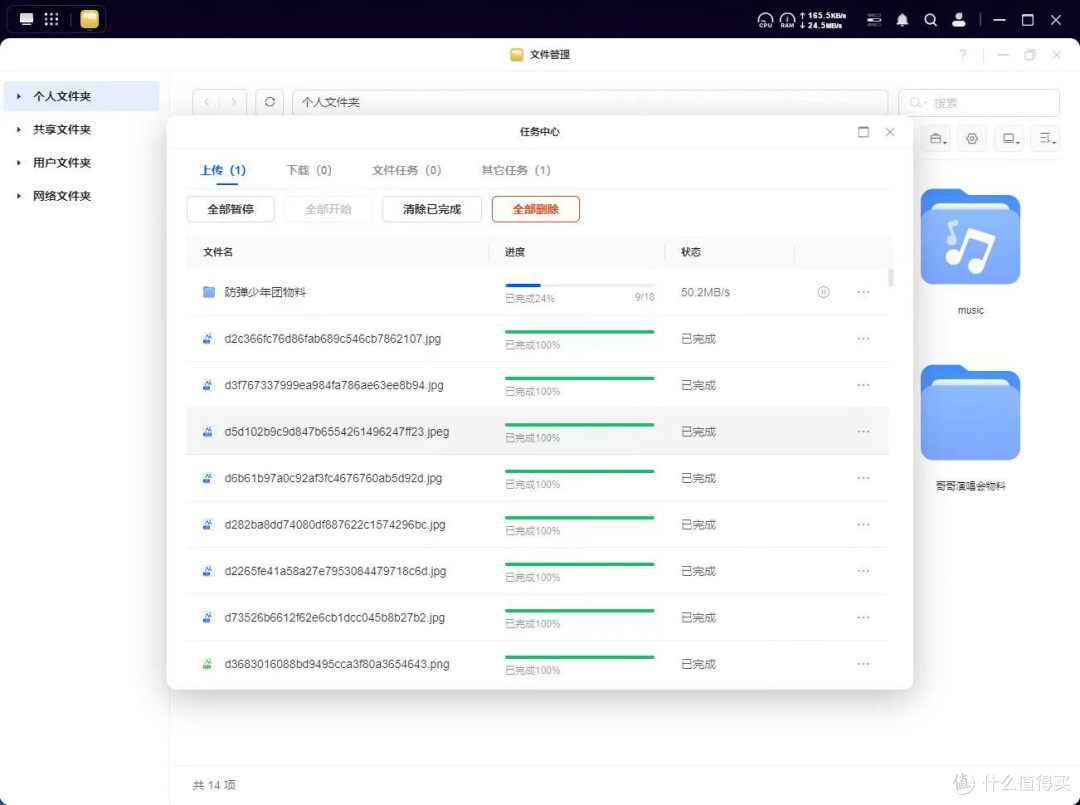This screenshot has width=1080, height=805.
Task: Open the app grid launcher
Action: click(52, 19)
